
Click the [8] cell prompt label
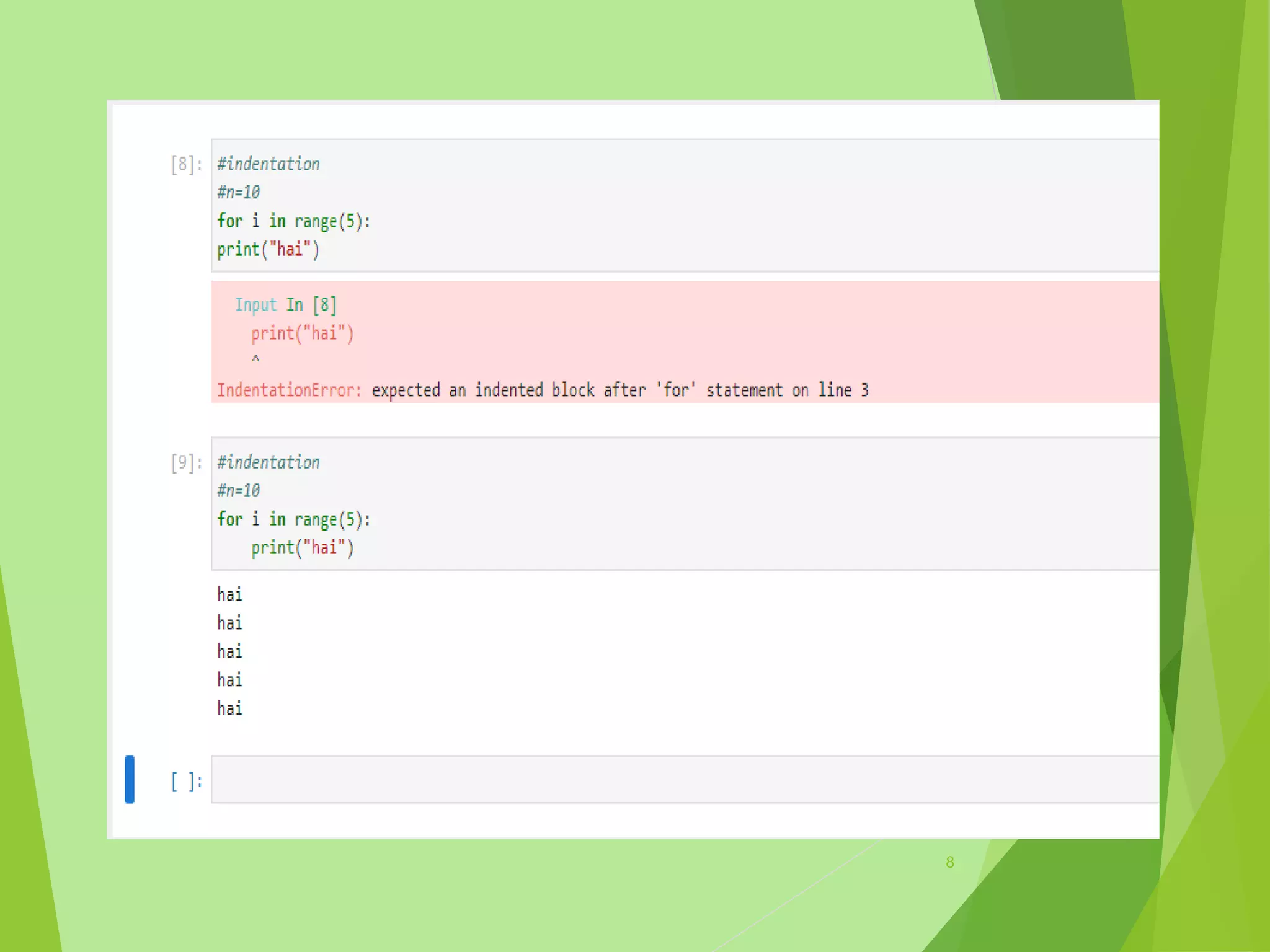(x=186, y=164)
